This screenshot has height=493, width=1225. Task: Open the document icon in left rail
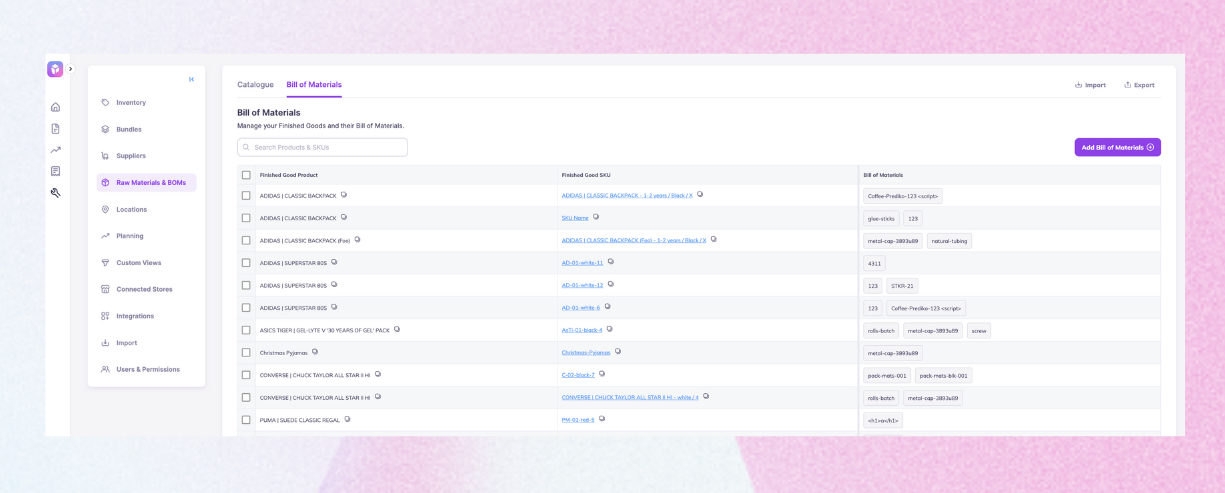pyautogui.click(x=56, y=128)
